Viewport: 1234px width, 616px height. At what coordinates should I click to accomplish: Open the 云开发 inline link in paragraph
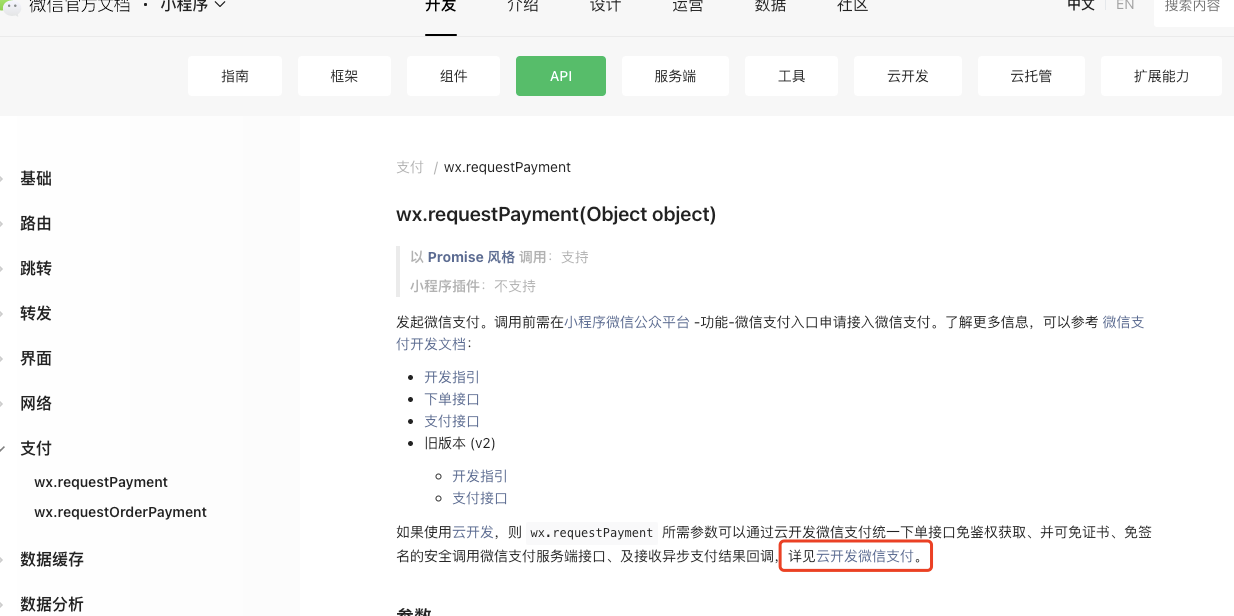[473, 533]
